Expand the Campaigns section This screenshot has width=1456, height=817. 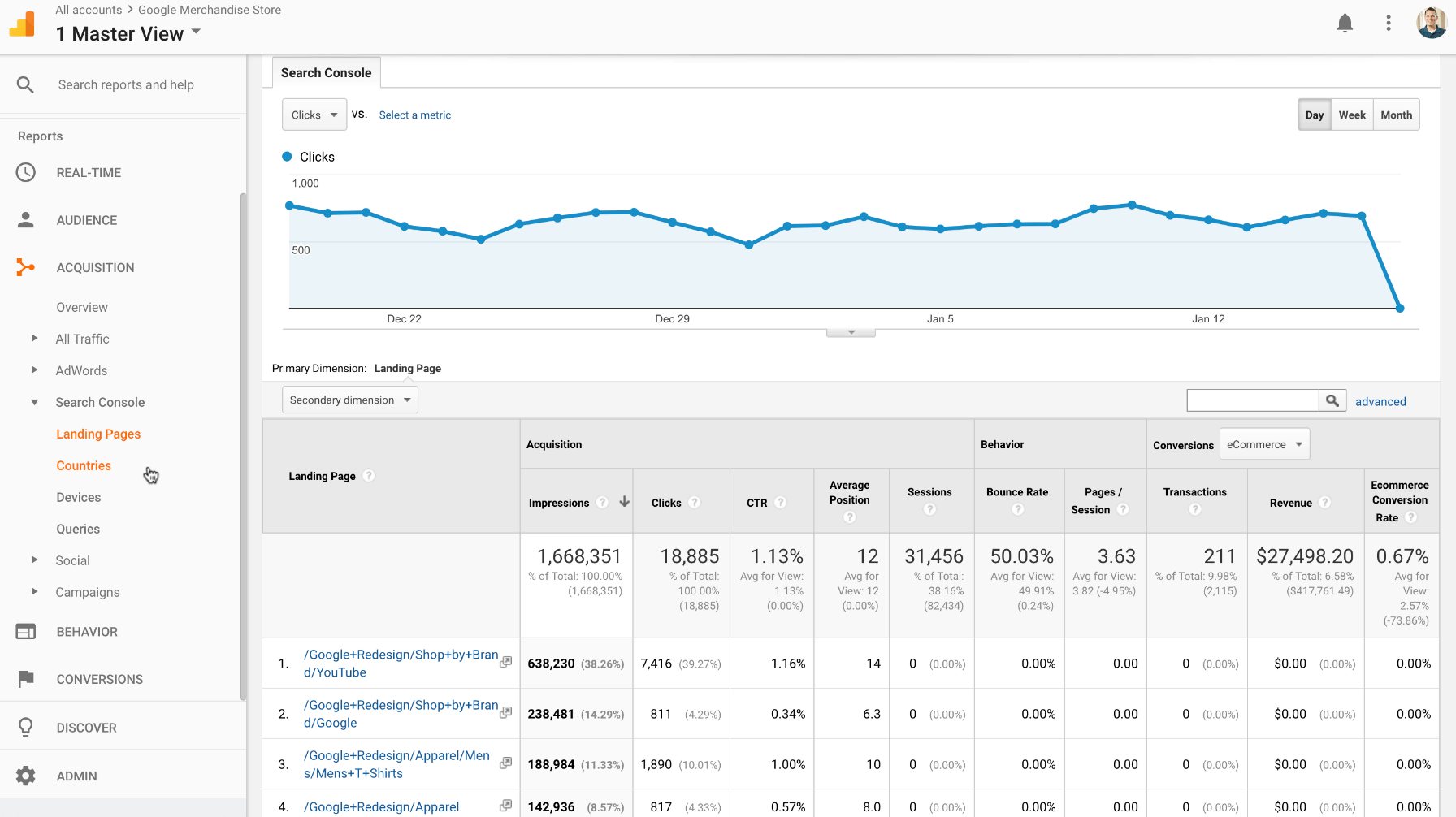[x=34, y=592]
